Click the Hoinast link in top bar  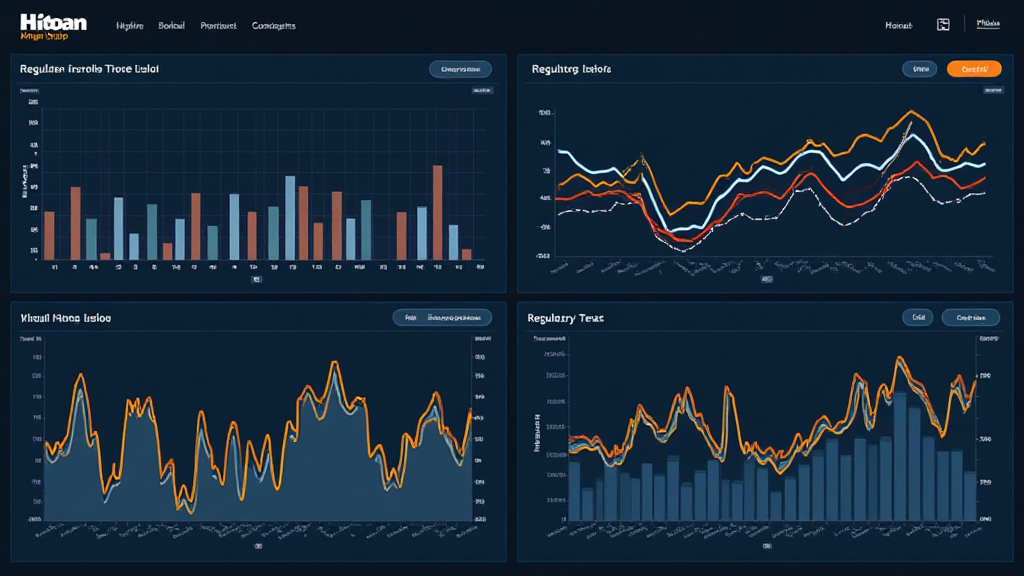tap(898, 26)
